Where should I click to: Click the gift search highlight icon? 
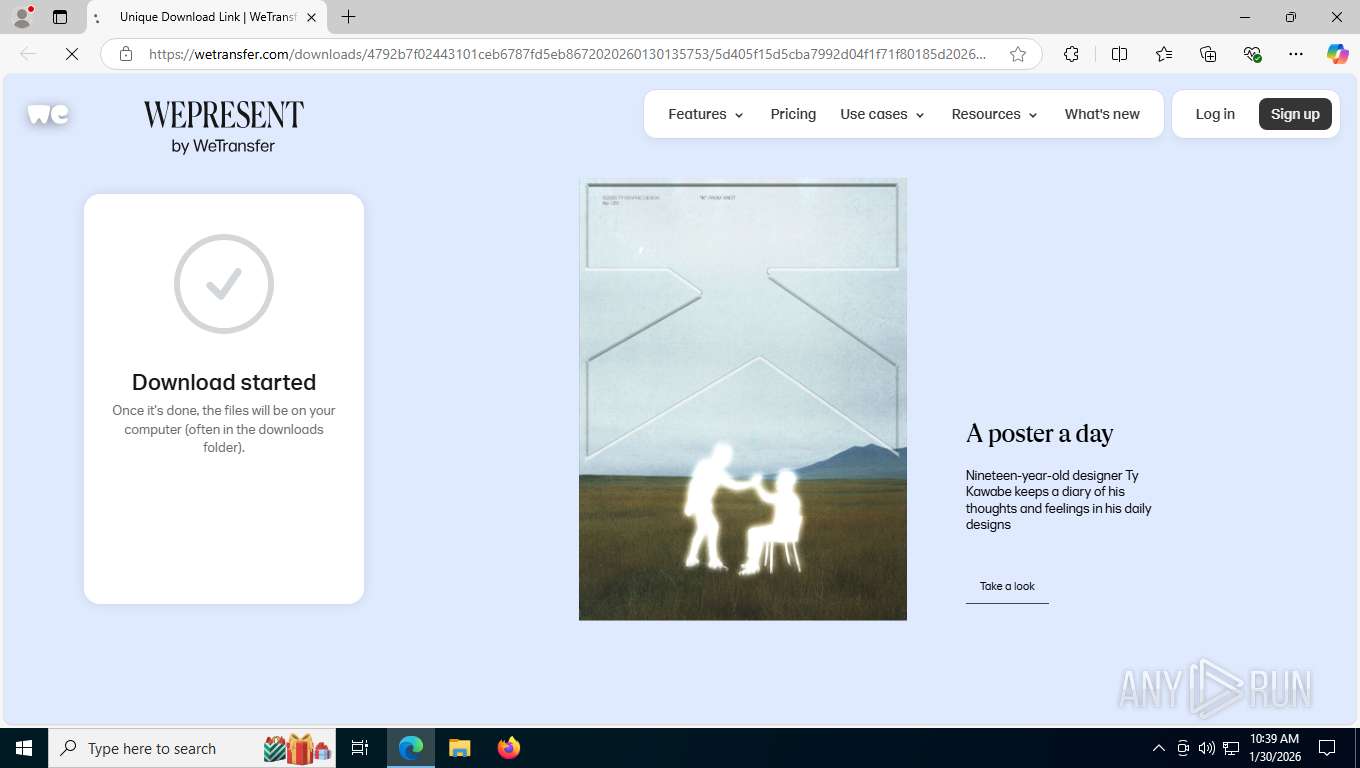click(297, 748)
